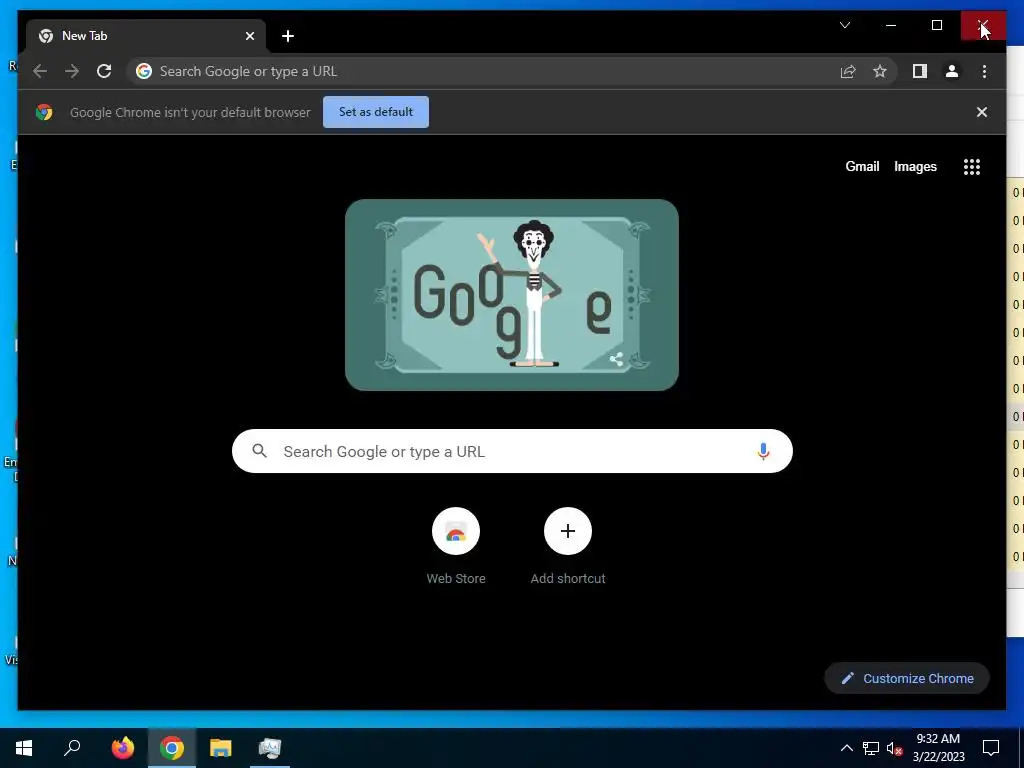Click the center Google search box
1024x768 pixels.
coord(512,451)
